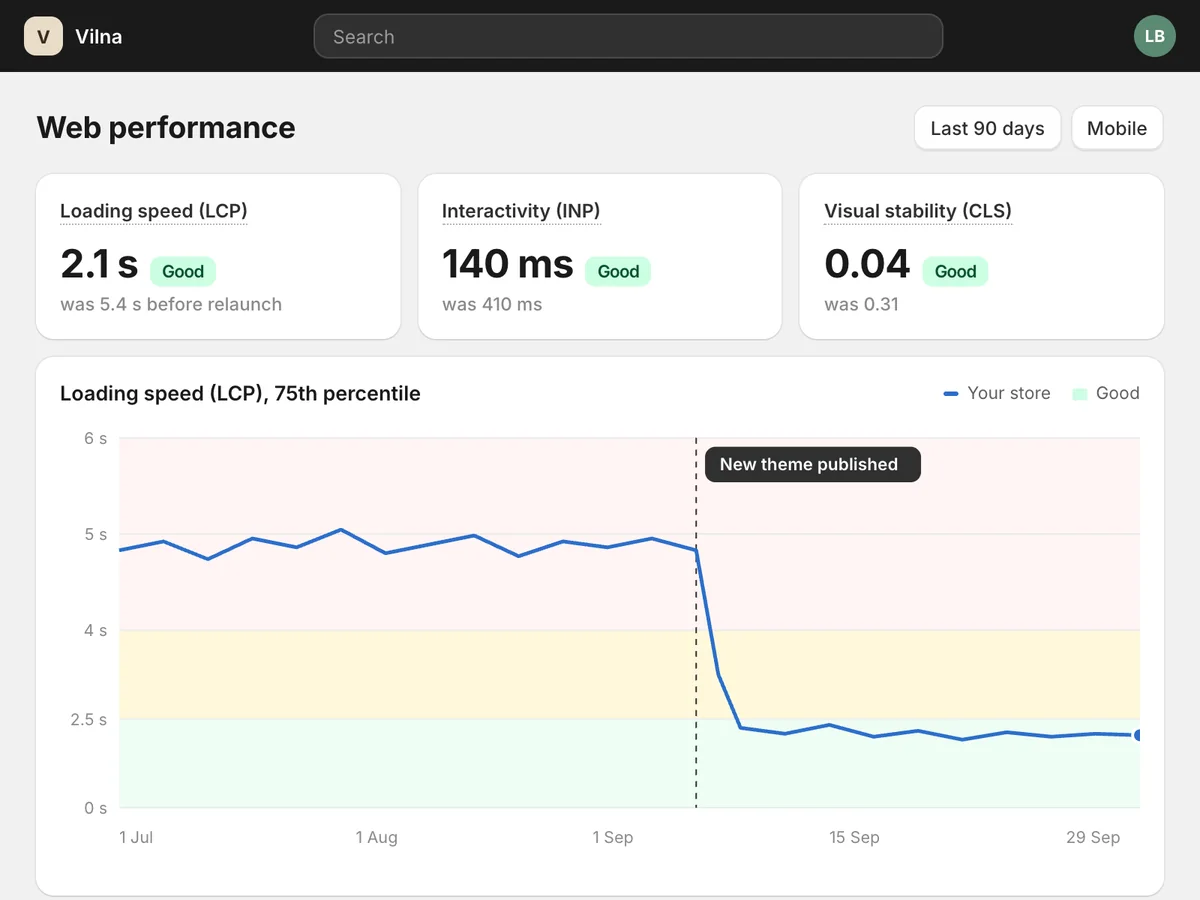Screen dimensions: 1200x900
Task: Click the latest data point on the chart
Action: click(x=1138, y=735)
